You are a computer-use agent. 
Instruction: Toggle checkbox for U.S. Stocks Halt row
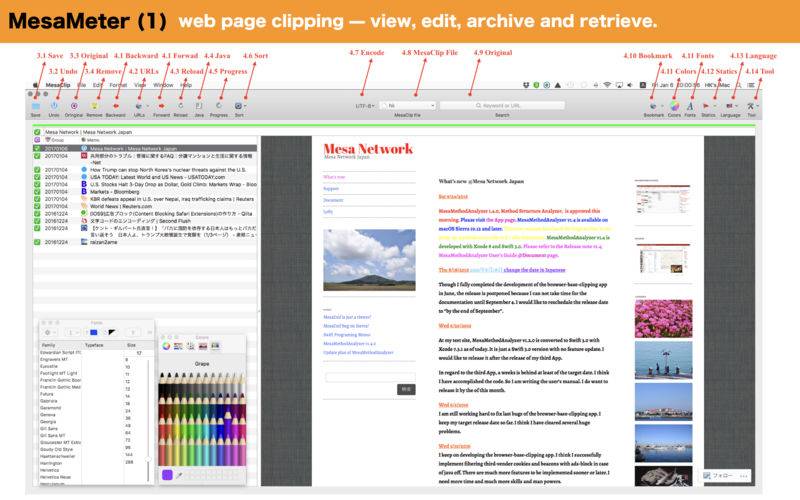coord(37,184)
